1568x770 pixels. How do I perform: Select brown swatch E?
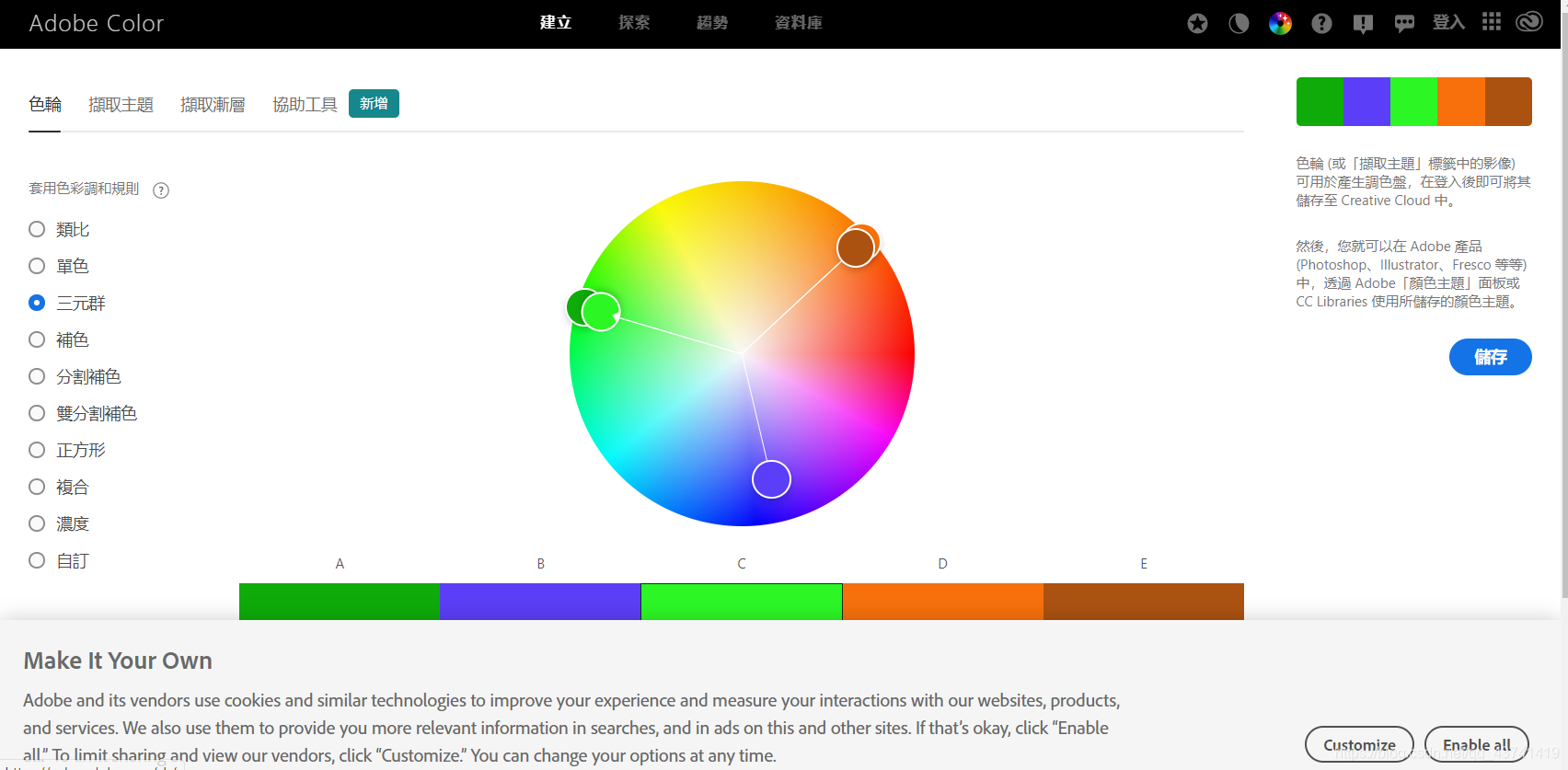point(1144,602)
